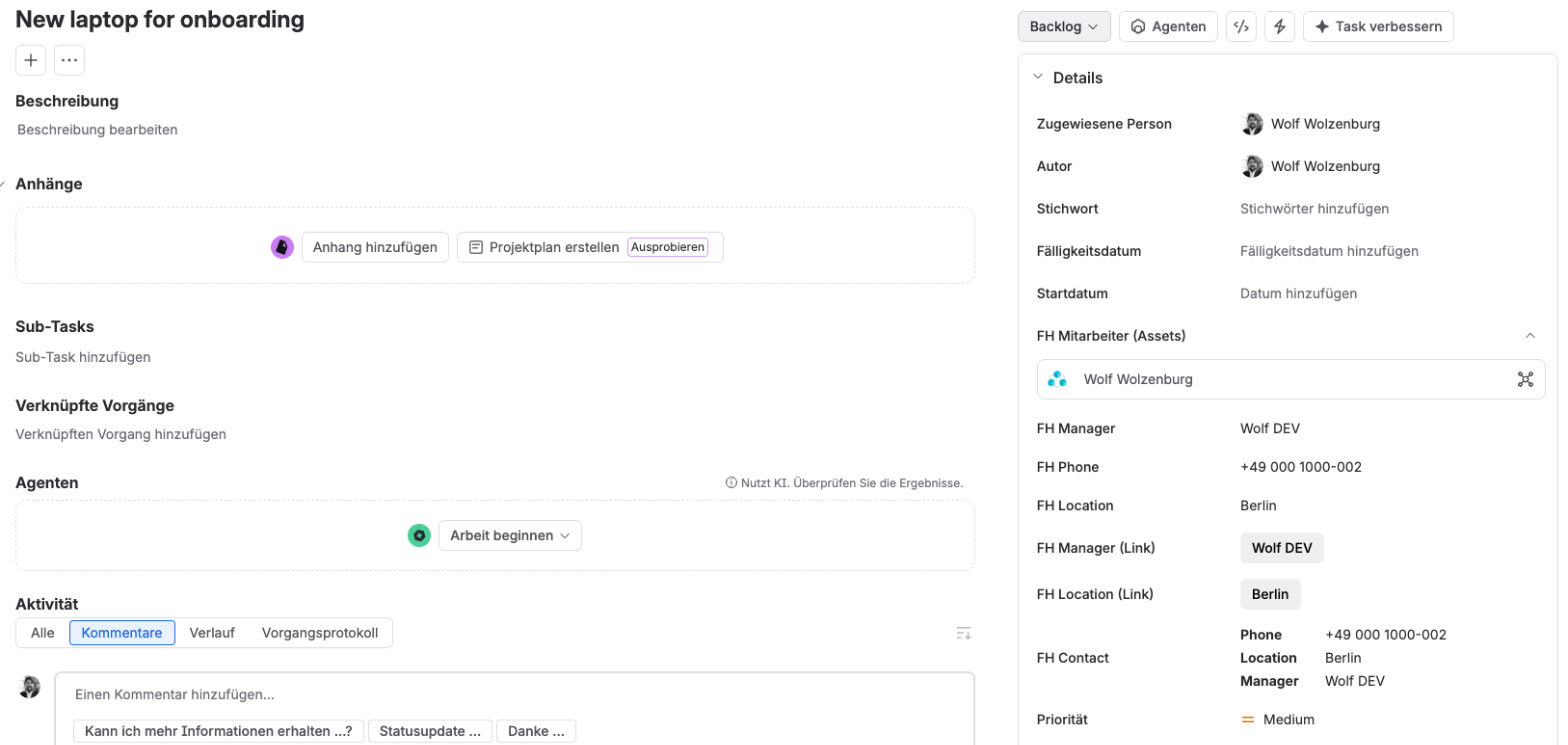Click the Assets logo beside Wolf Wolzenburg
Image resolution: width=1568 pixels, height=745 pixels.
(x=1057, y=379)
